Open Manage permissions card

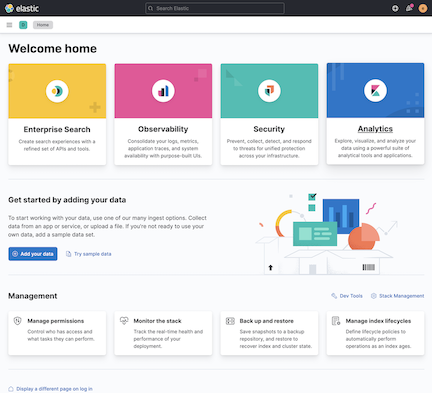coord(57,333)
